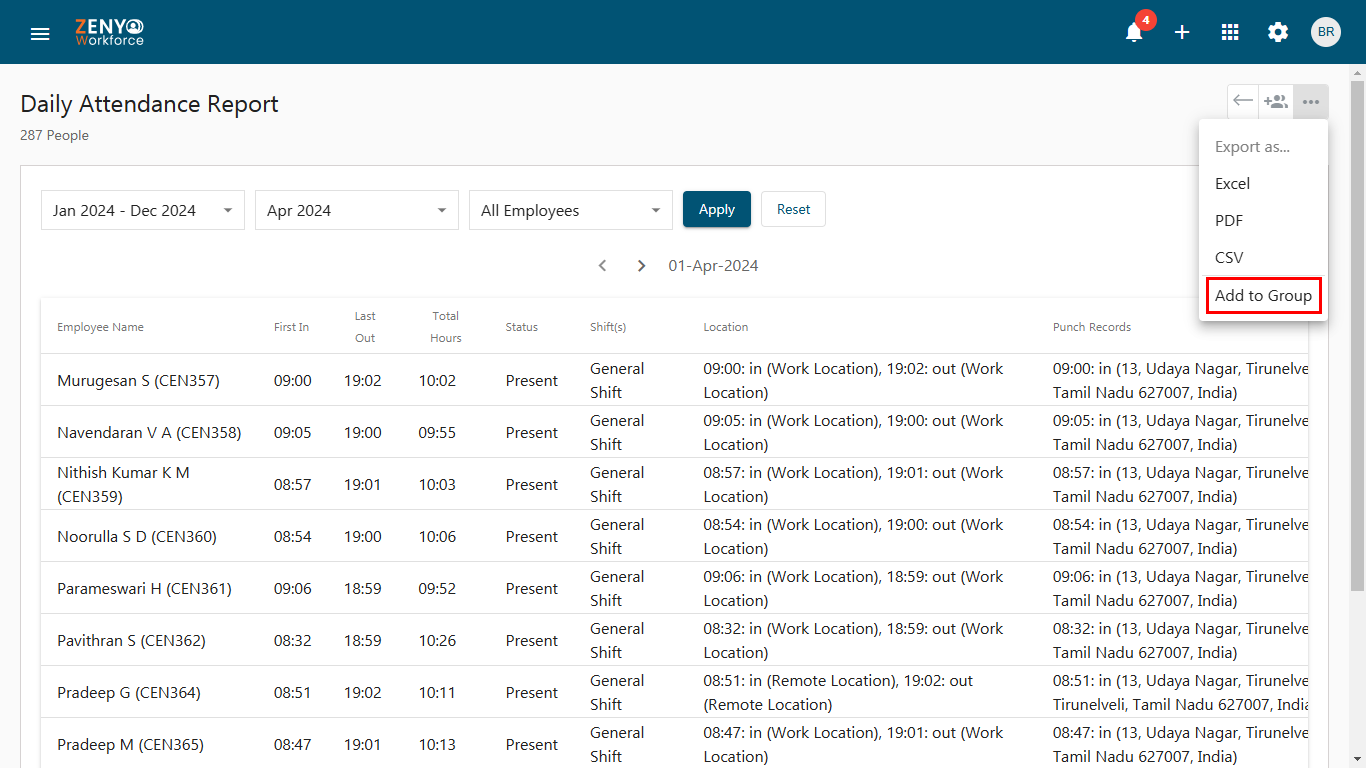
Task: Click General Shift for Pavithran S
Action: point(617,641)
